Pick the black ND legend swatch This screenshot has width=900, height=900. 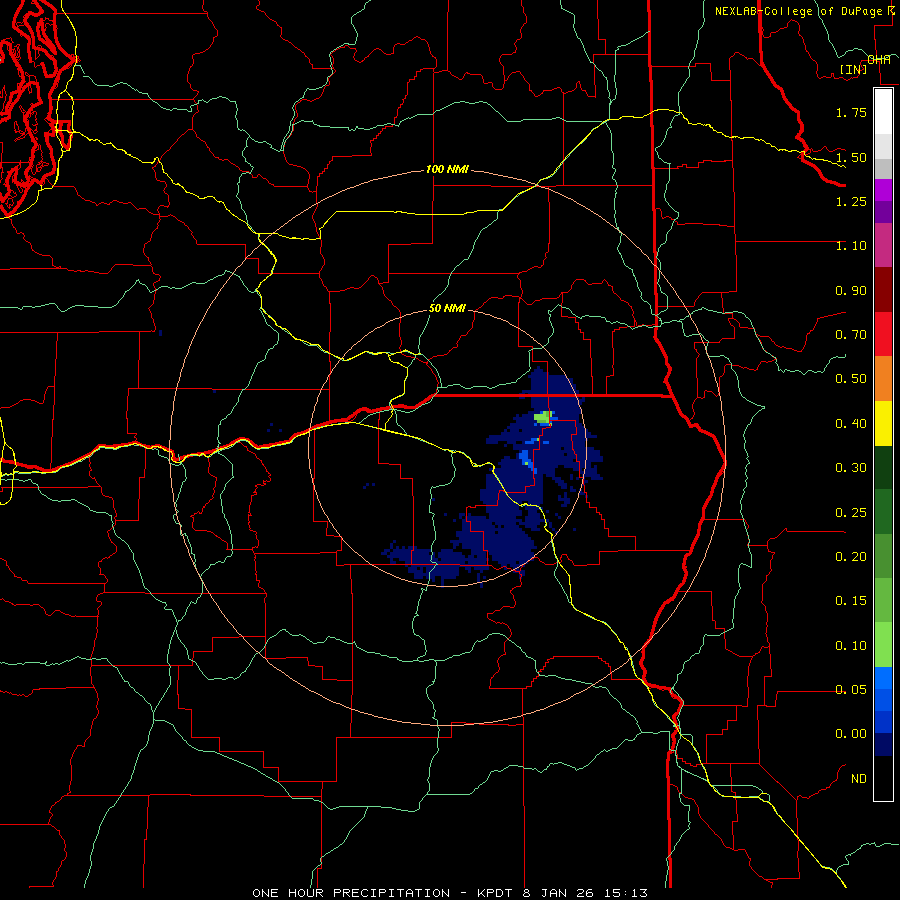tap(883, 778)
